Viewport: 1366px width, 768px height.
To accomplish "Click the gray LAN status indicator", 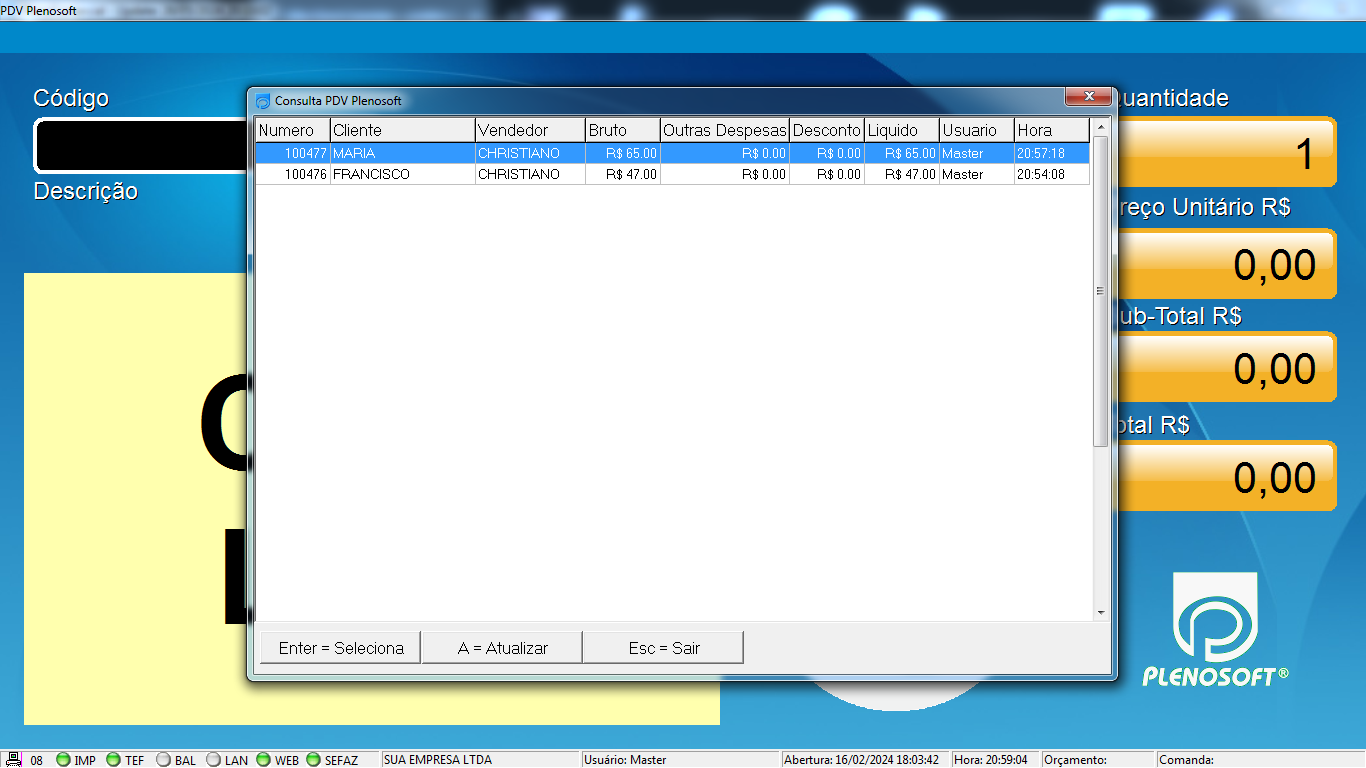I will (213, 760).
